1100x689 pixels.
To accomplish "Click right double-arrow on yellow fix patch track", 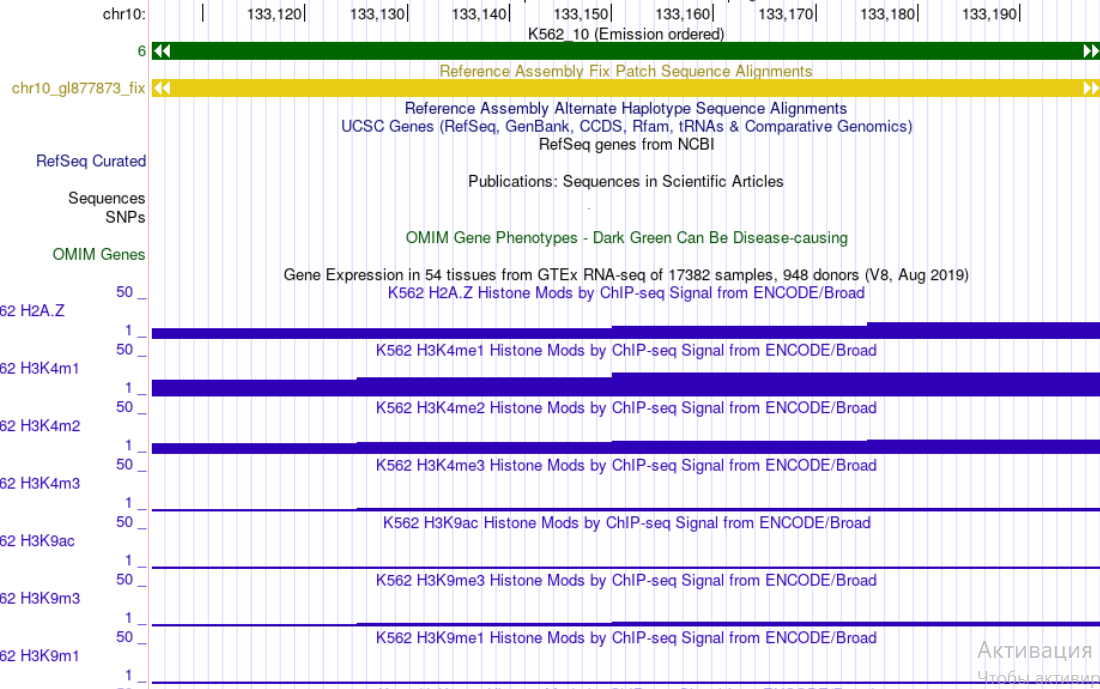I will tap(1091, 88).
